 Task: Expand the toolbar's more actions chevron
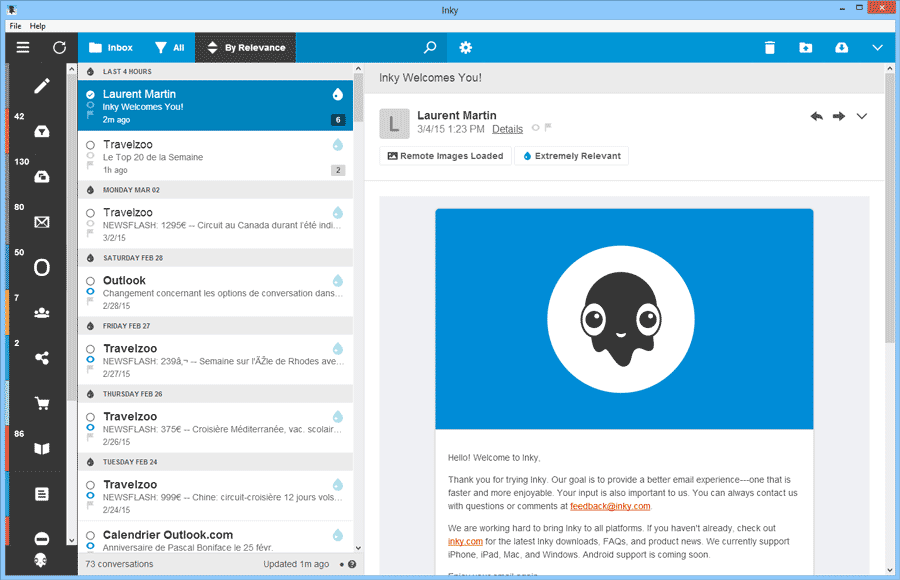877,48
